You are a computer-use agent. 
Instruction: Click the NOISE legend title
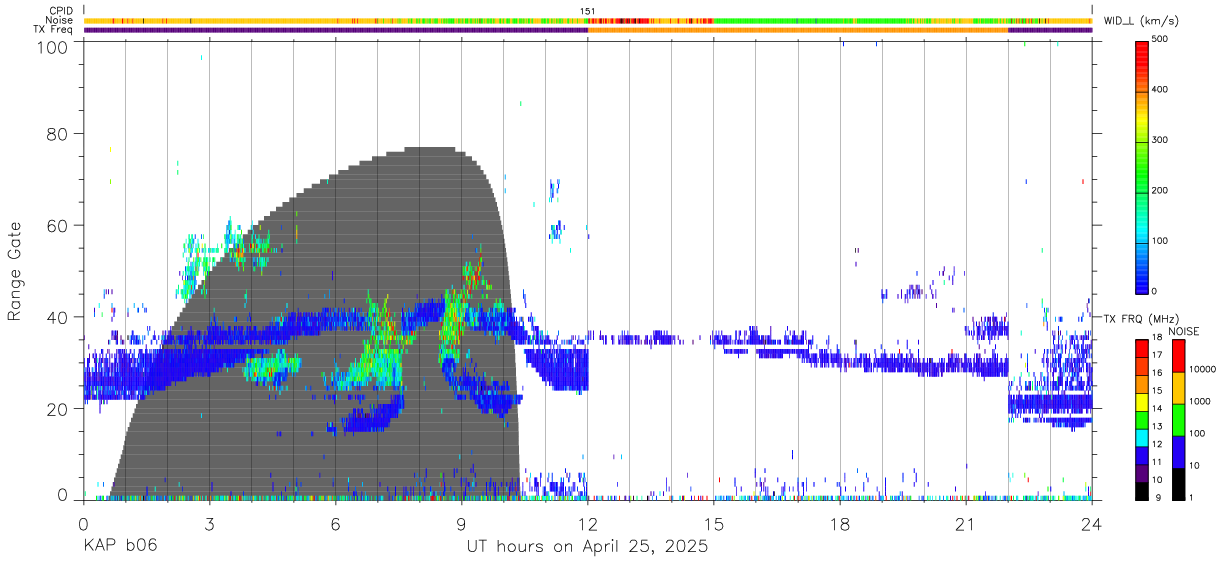(1183, 331)
